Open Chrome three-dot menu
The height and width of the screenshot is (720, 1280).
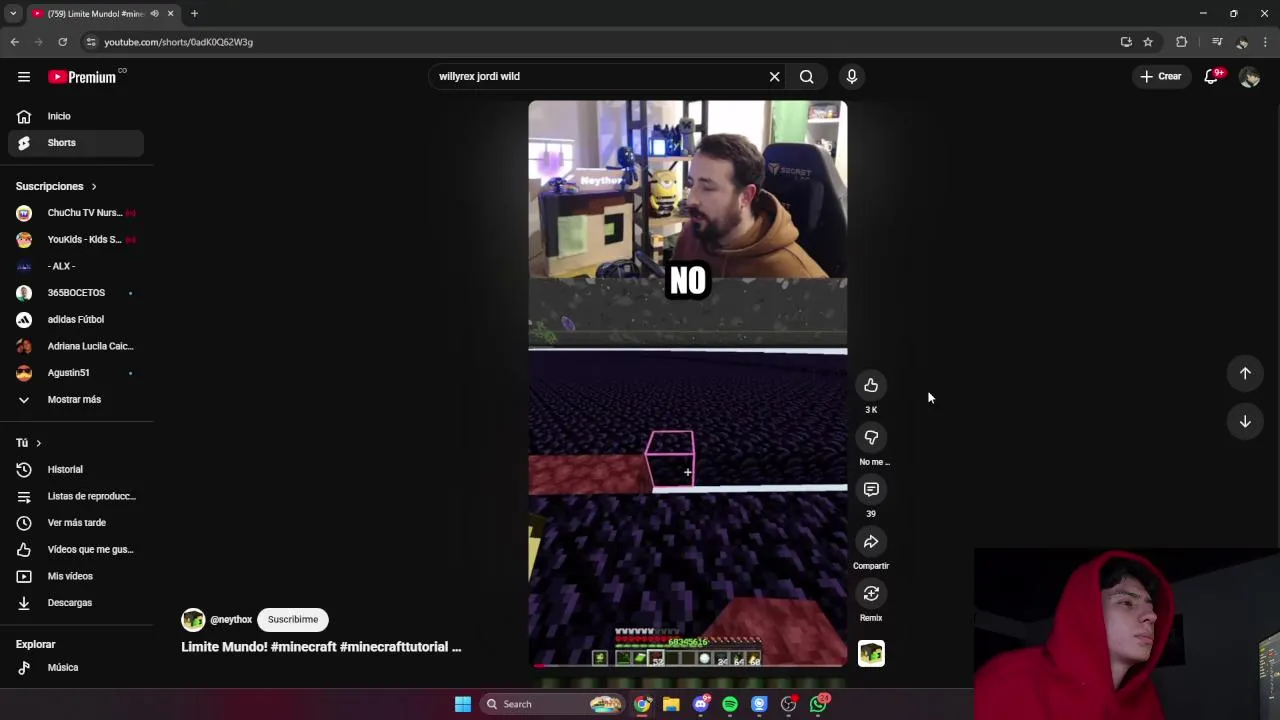1266,42
